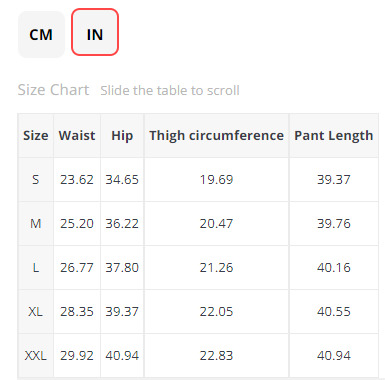This screenshot has height=380, width=385.
Task: Click pant length 39.37 for S
Action: click(x=334, y=180)
